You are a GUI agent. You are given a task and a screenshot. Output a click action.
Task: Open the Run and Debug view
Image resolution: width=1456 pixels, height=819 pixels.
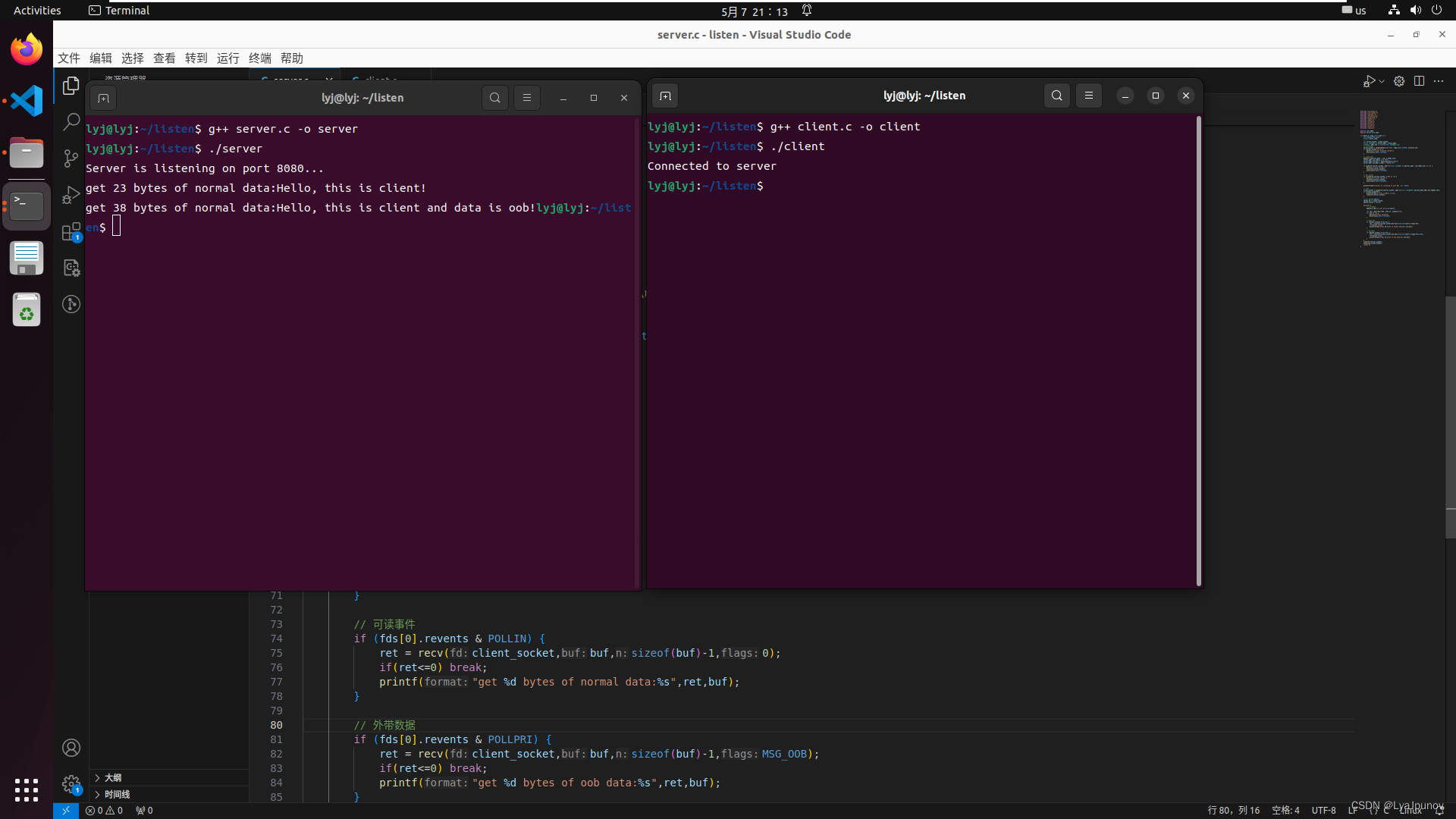coord(71,195)
